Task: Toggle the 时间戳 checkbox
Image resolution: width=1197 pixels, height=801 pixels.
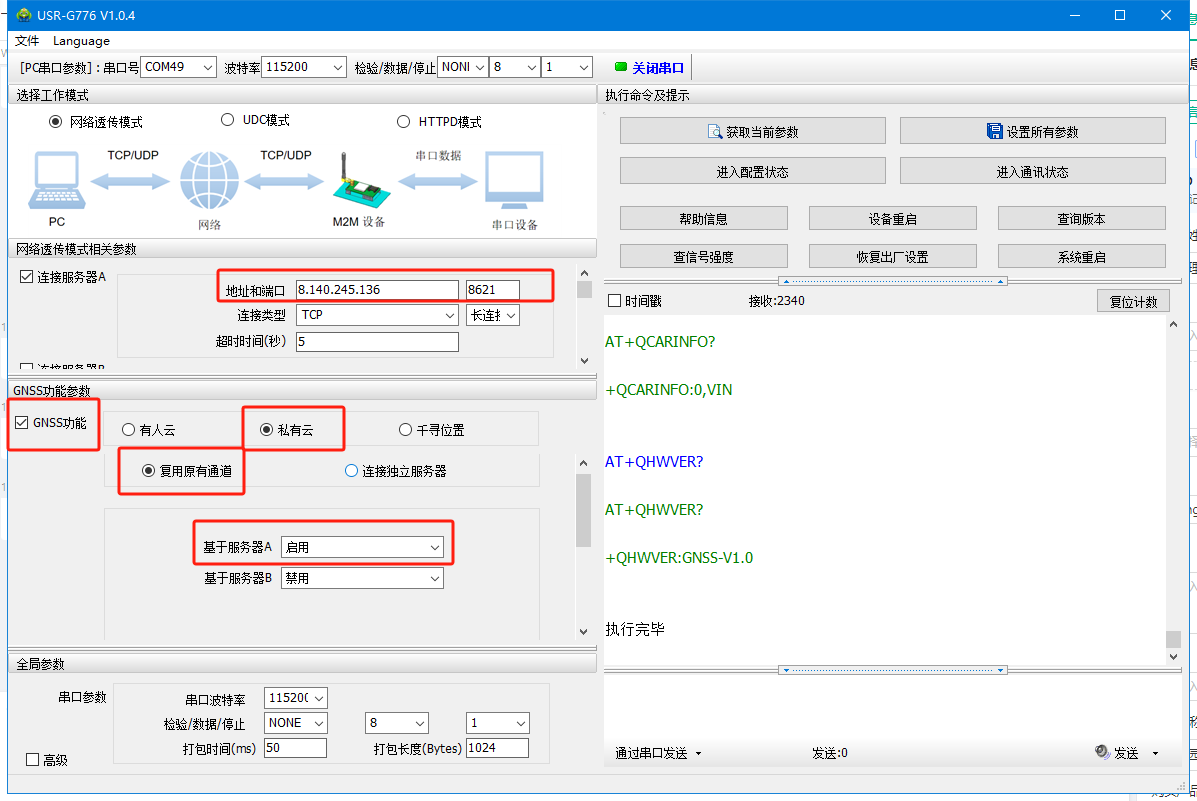Action: (x=615, y=301)
